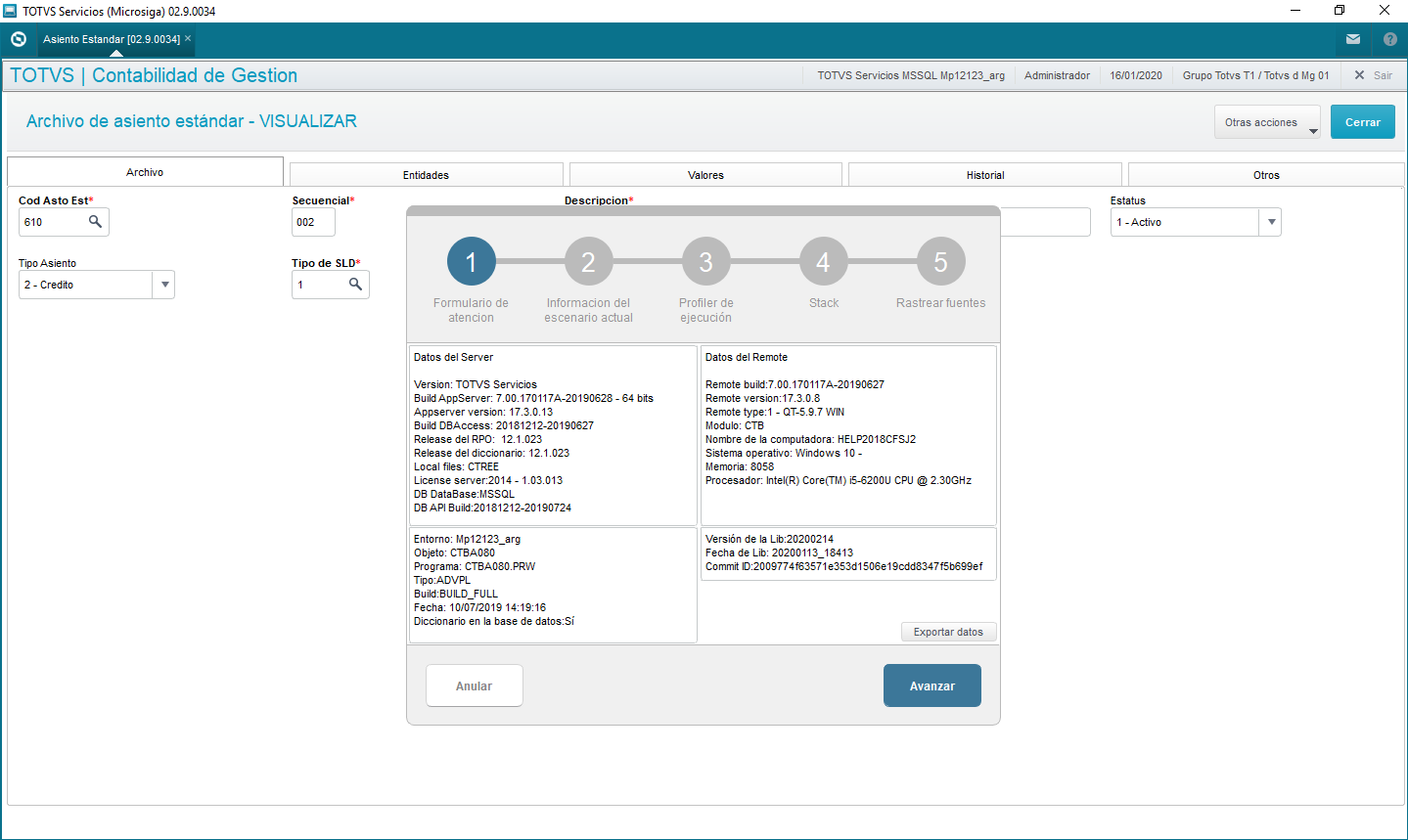The image size is (1408, 840).
Task: Expand the Tipo Asiento dropdown
Action: click(164, 285)
